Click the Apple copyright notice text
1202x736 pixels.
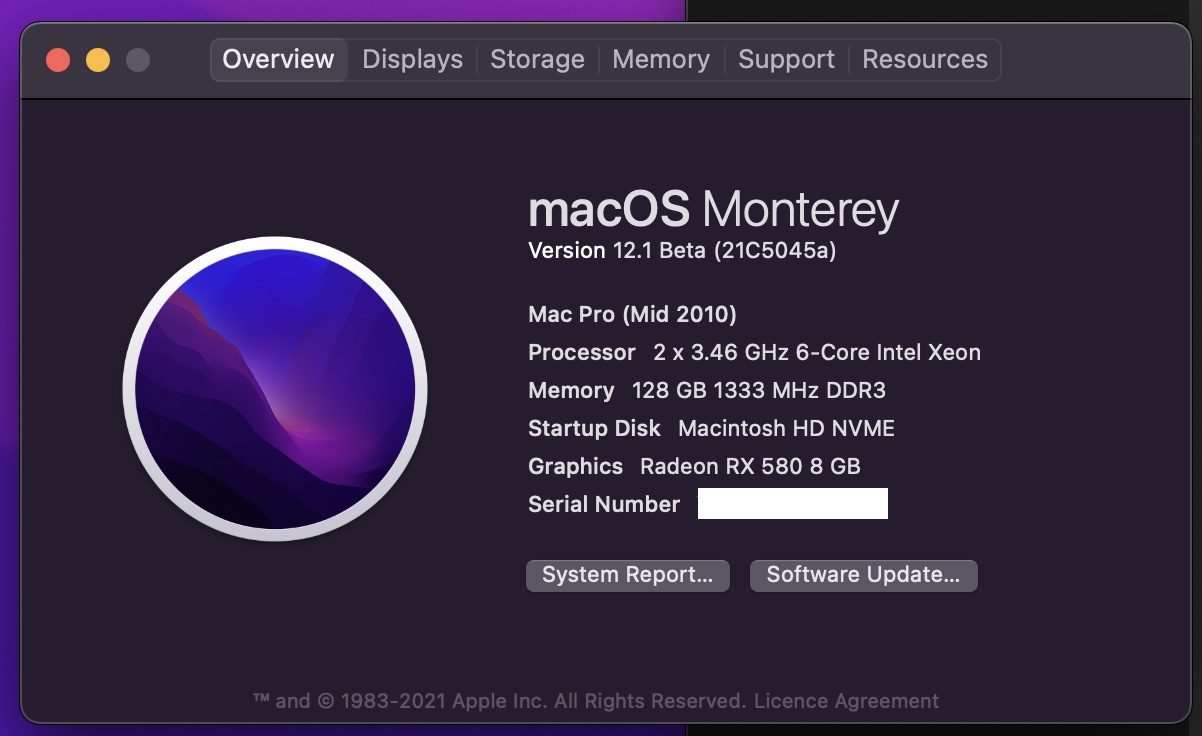click(x=498, y=700)
